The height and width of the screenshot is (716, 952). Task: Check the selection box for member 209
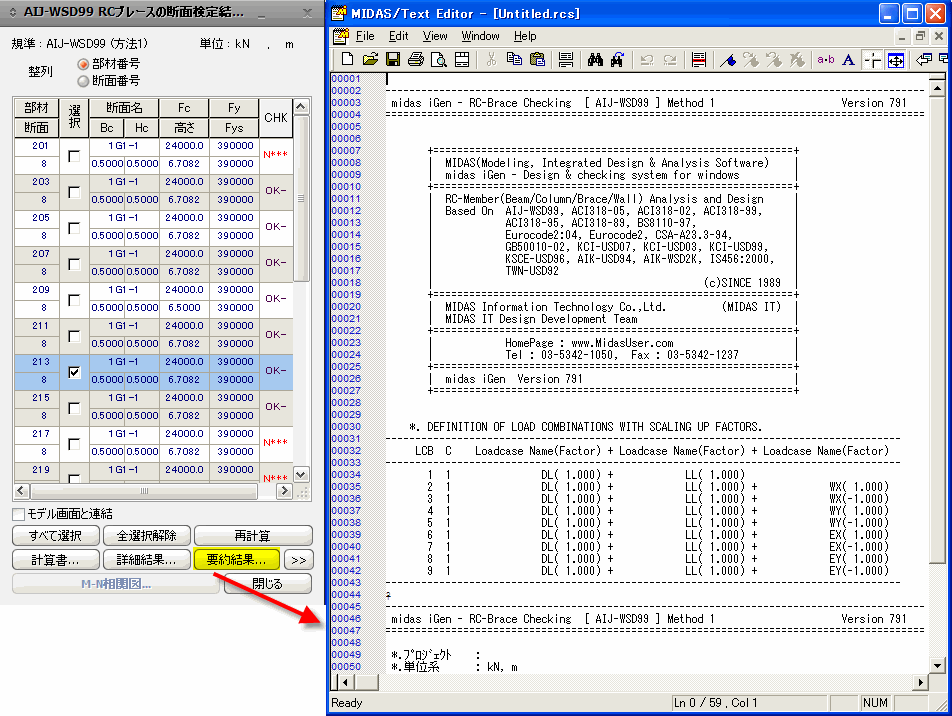pos(74,300)
